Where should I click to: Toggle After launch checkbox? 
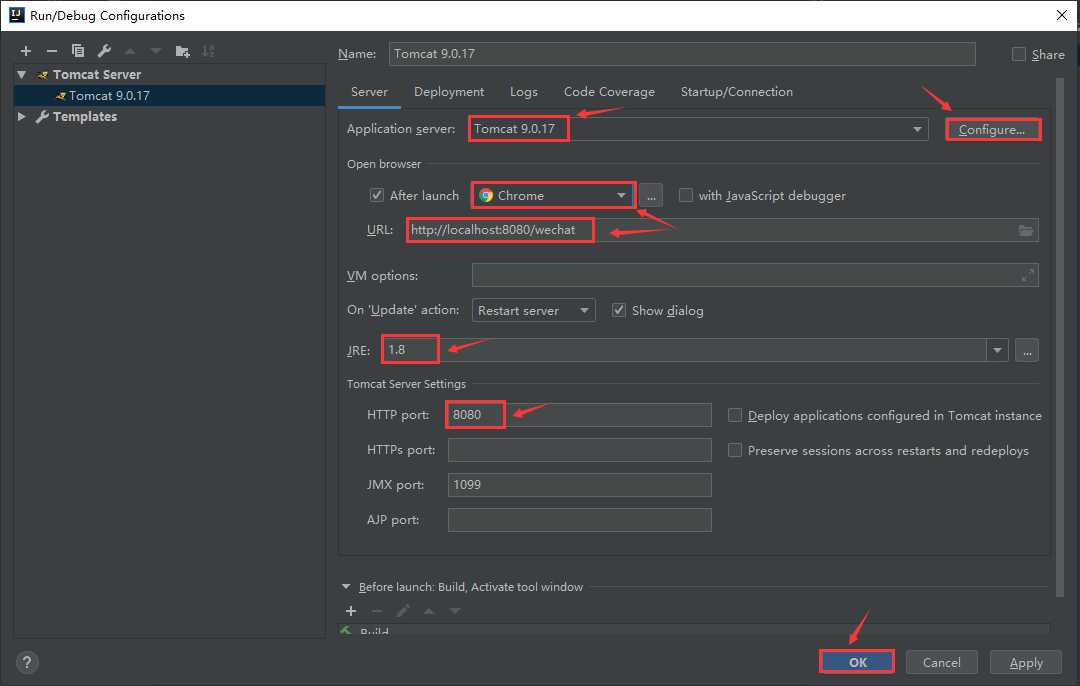(x=377, y=196)
